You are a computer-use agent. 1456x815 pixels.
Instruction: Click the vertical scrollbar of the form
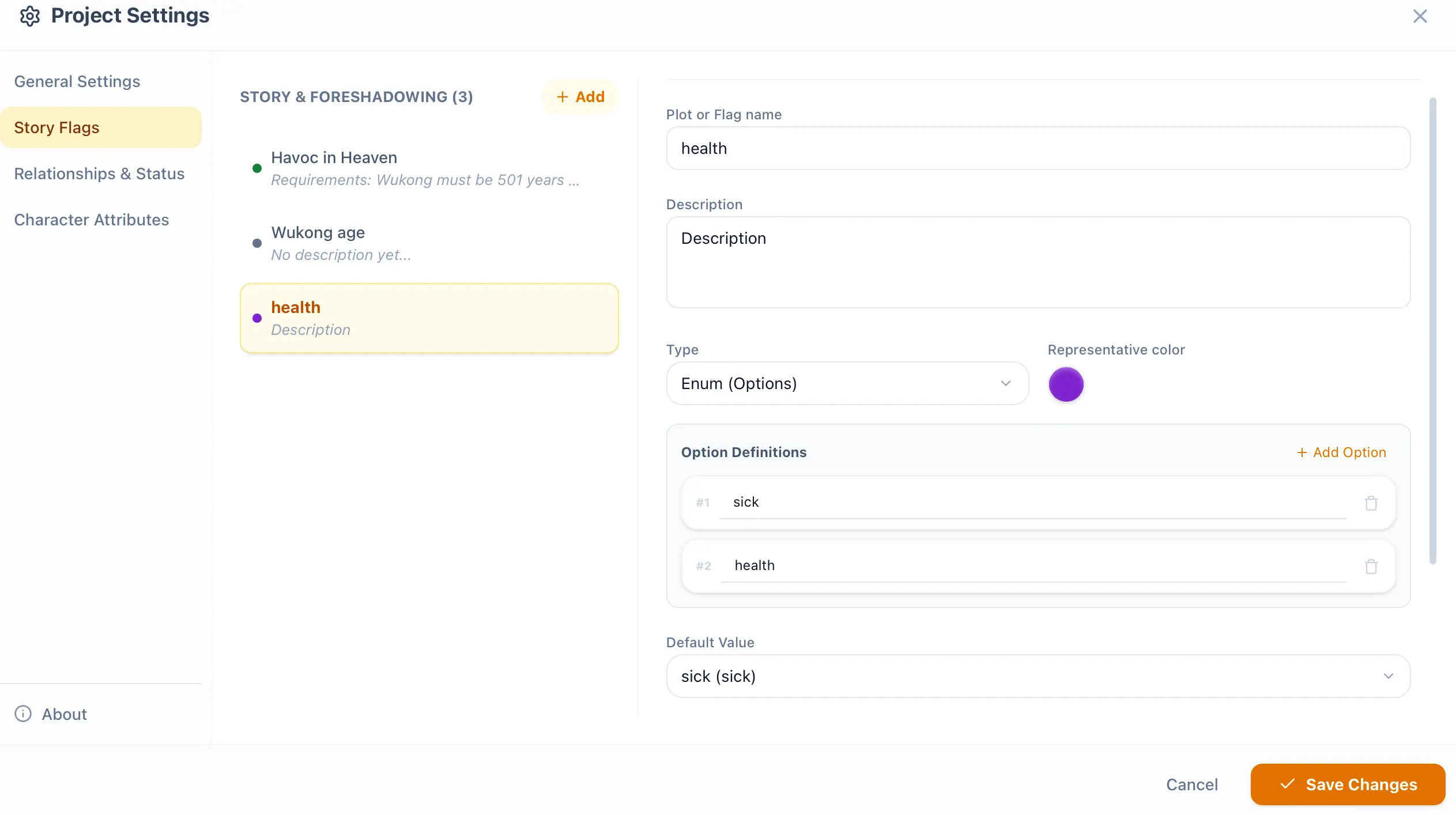[x=1432, y=331]
